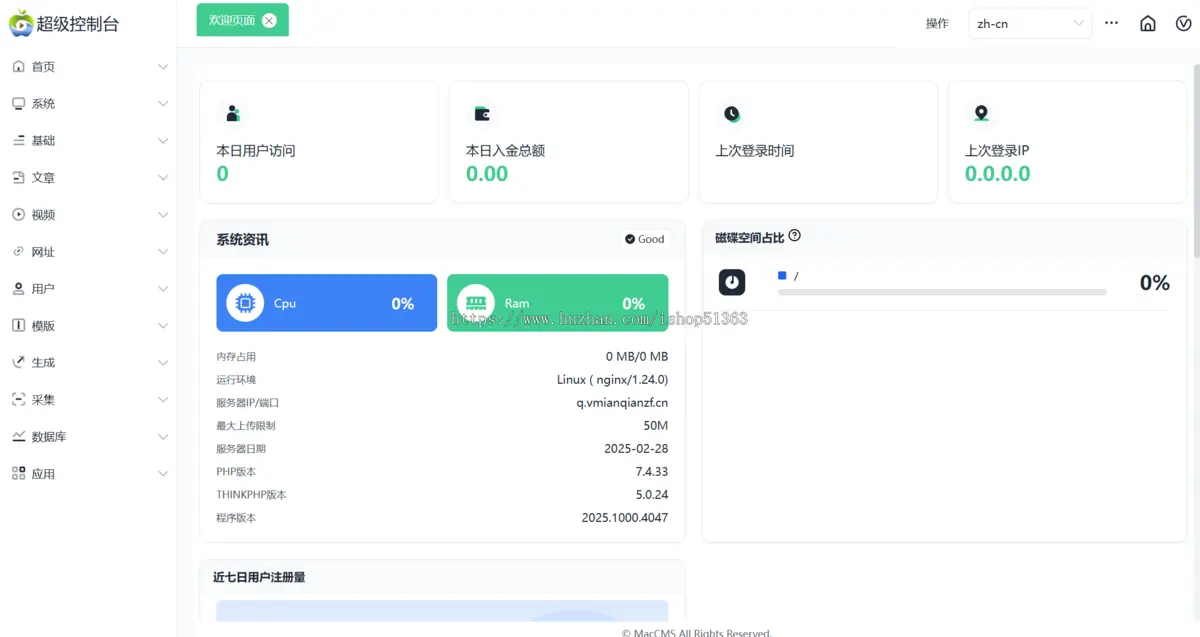Click the 用户 person icon in sidebar
This screenshot has height=637, width=1200.
click(18, 289)
